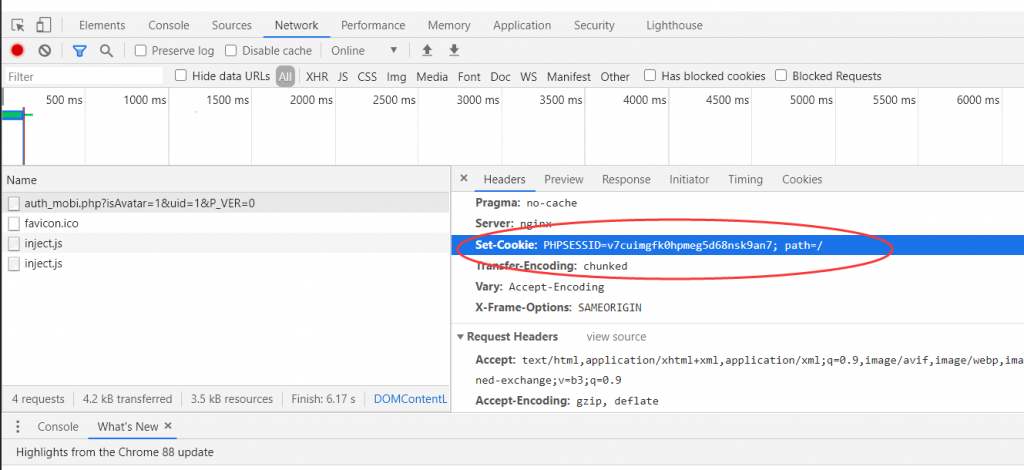Viewport: 1024px width, 470px height.
Task: Close the What's New drawer tab
Action: (168, 426)
